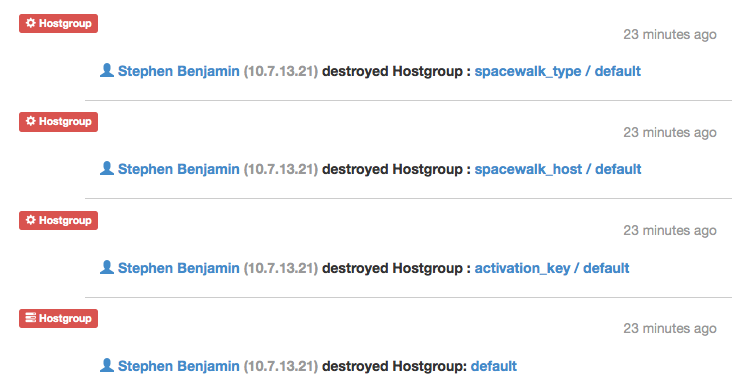Click user icon beside activation_key entry
The height and width of the screenshot is (386, 743).
pos(107,268)
